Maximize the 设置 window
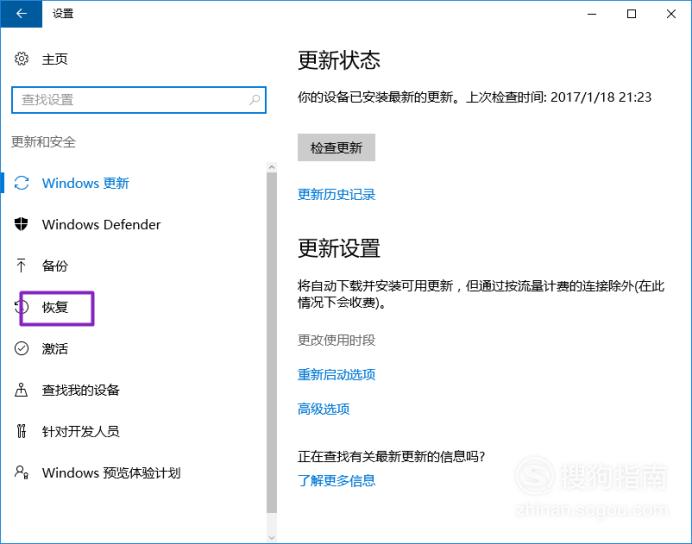 coord(632,14)
